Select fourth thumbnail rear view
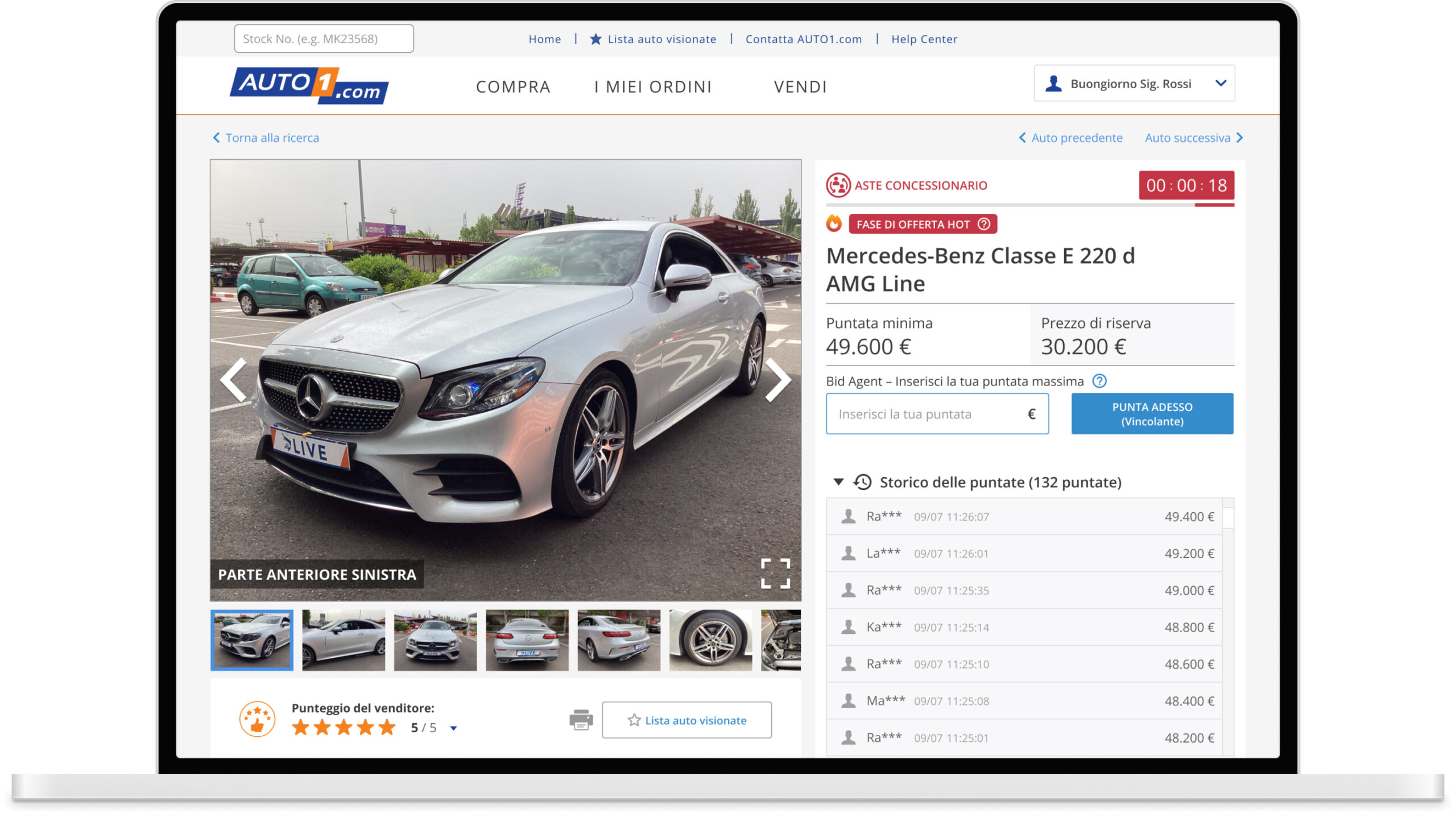This screenshot has width=1456, height=813. tap(527, 640)
